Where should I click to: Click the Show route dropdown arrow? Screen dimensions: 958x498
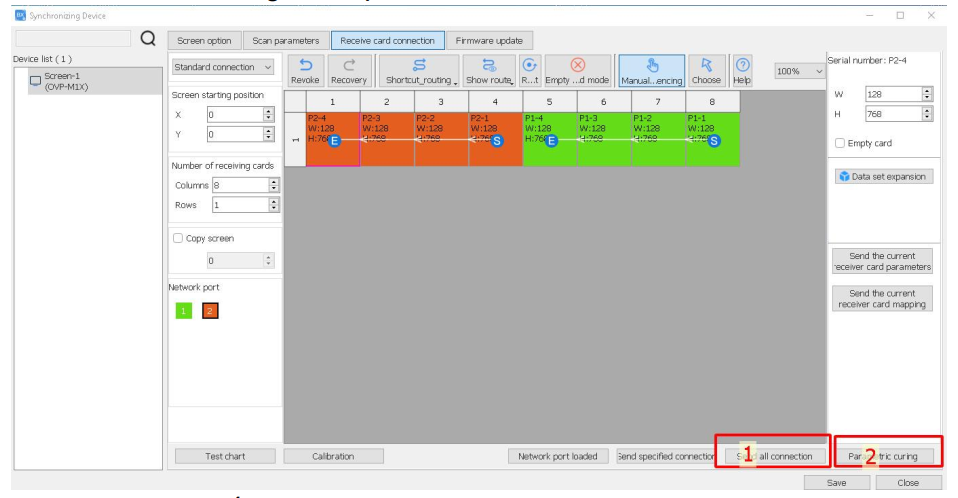[512, 81]
